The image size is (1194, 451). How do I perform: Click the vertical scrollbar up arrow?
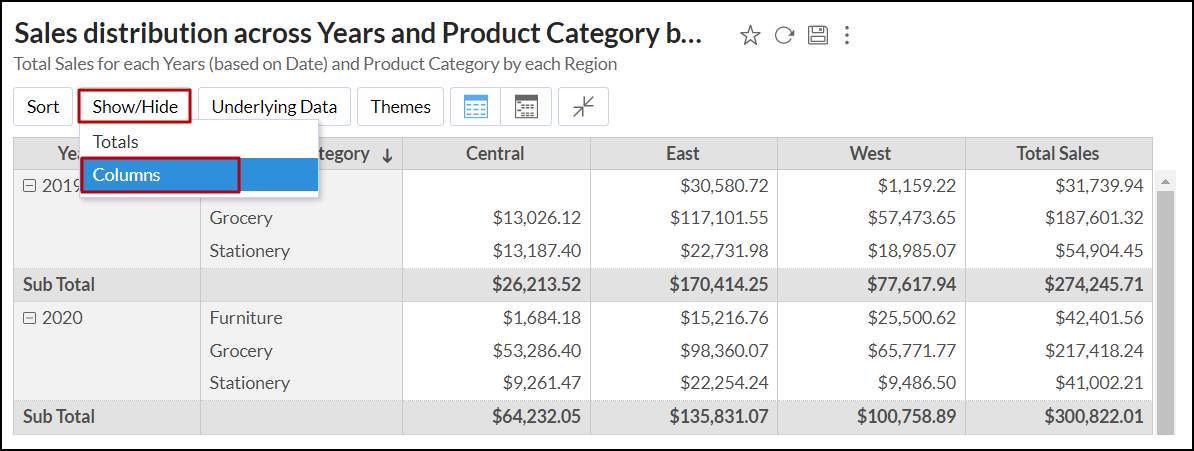tap(1165, 182)
